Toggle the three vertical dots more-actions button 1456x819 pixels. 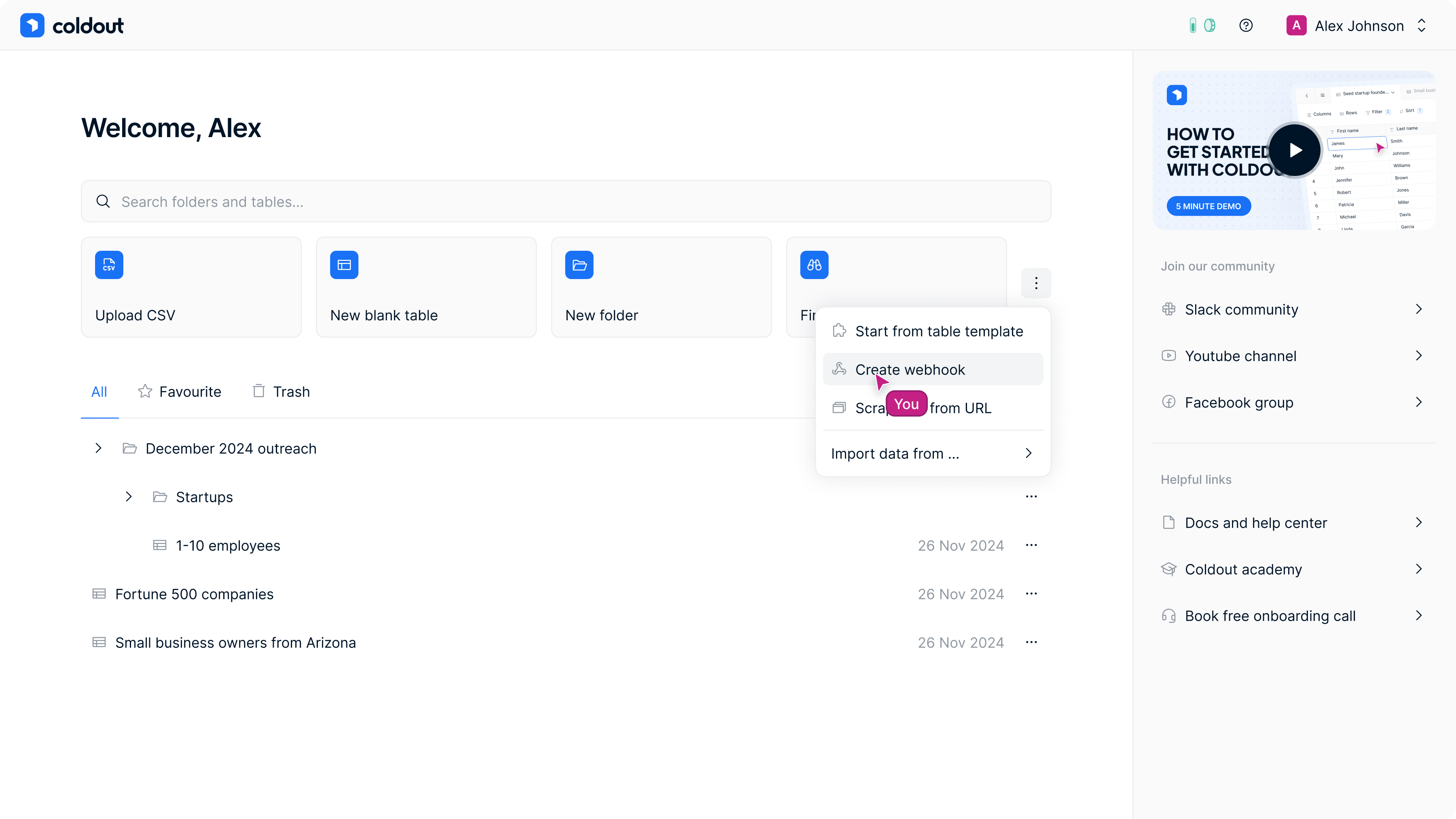[1036, 283]
